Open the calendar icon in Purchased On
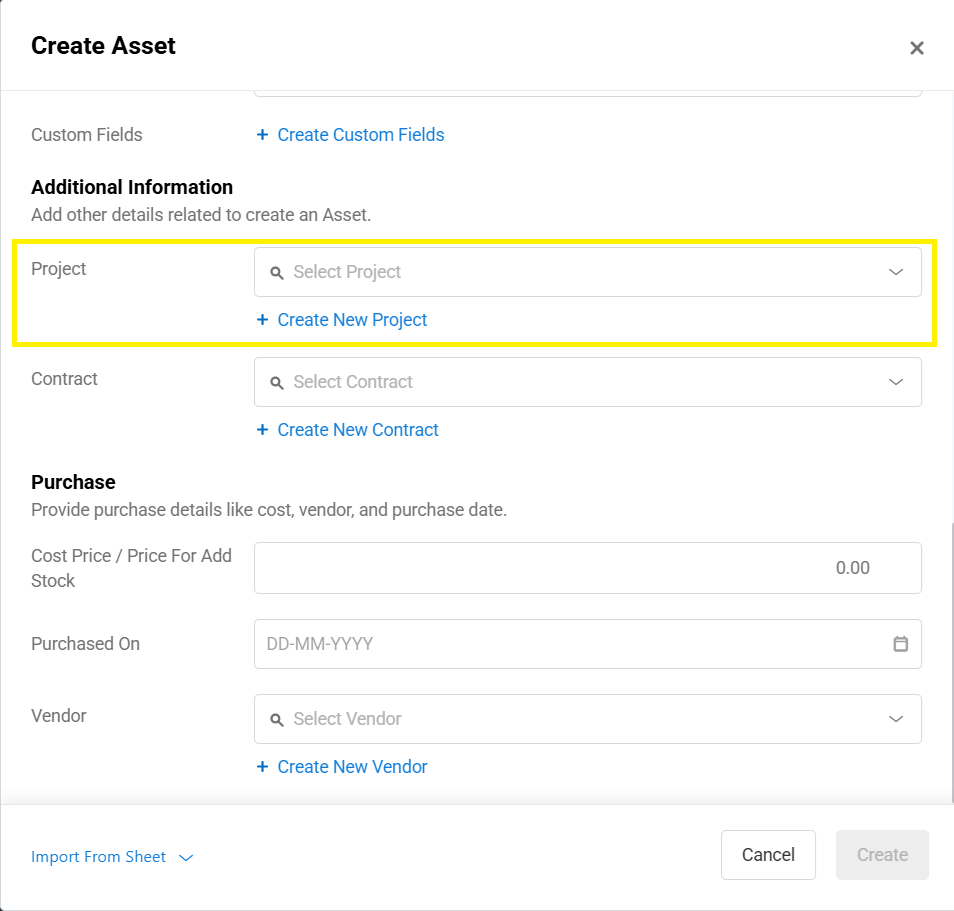954x911 pixels. pyautogui.click(x=900, y=644)
